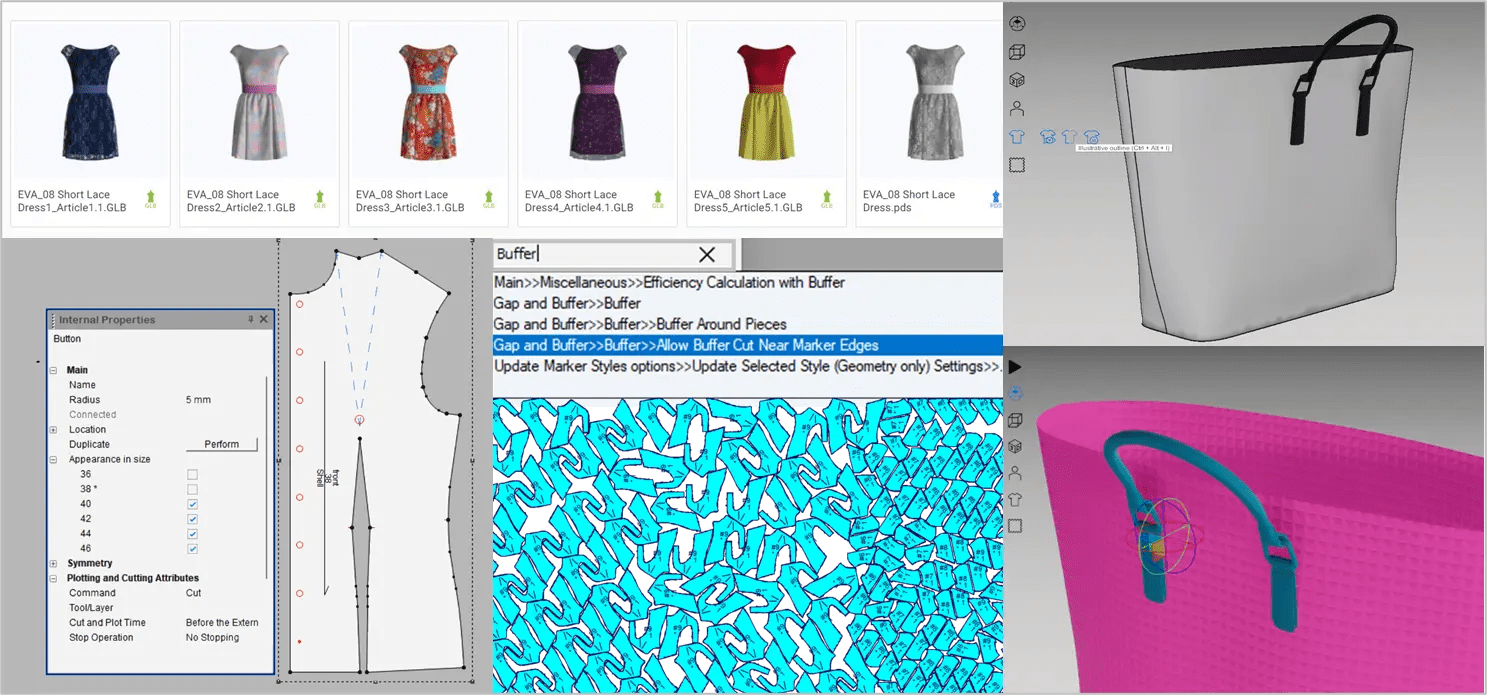Image resolution: width=1487 pixels, height=695 pixels.
Task: Click the Internal Properties panel scrollbar
Action: click(268, 475)
